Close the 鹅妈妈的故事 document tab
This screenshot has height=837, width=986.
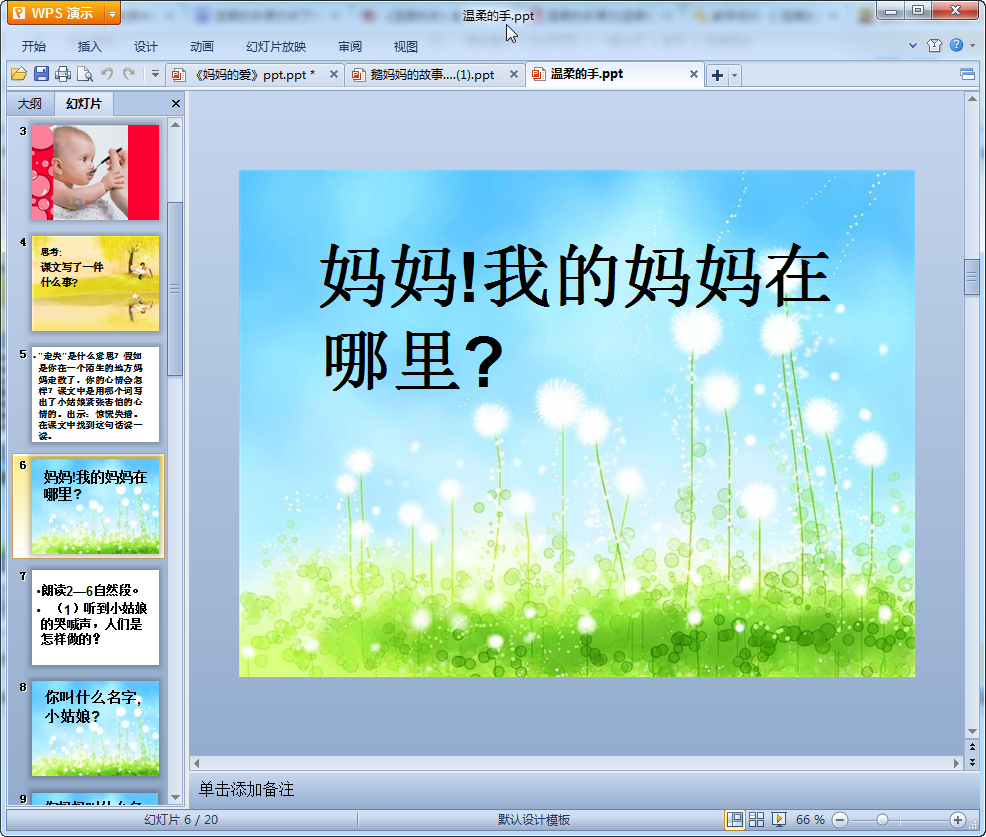tap(514, 74)
